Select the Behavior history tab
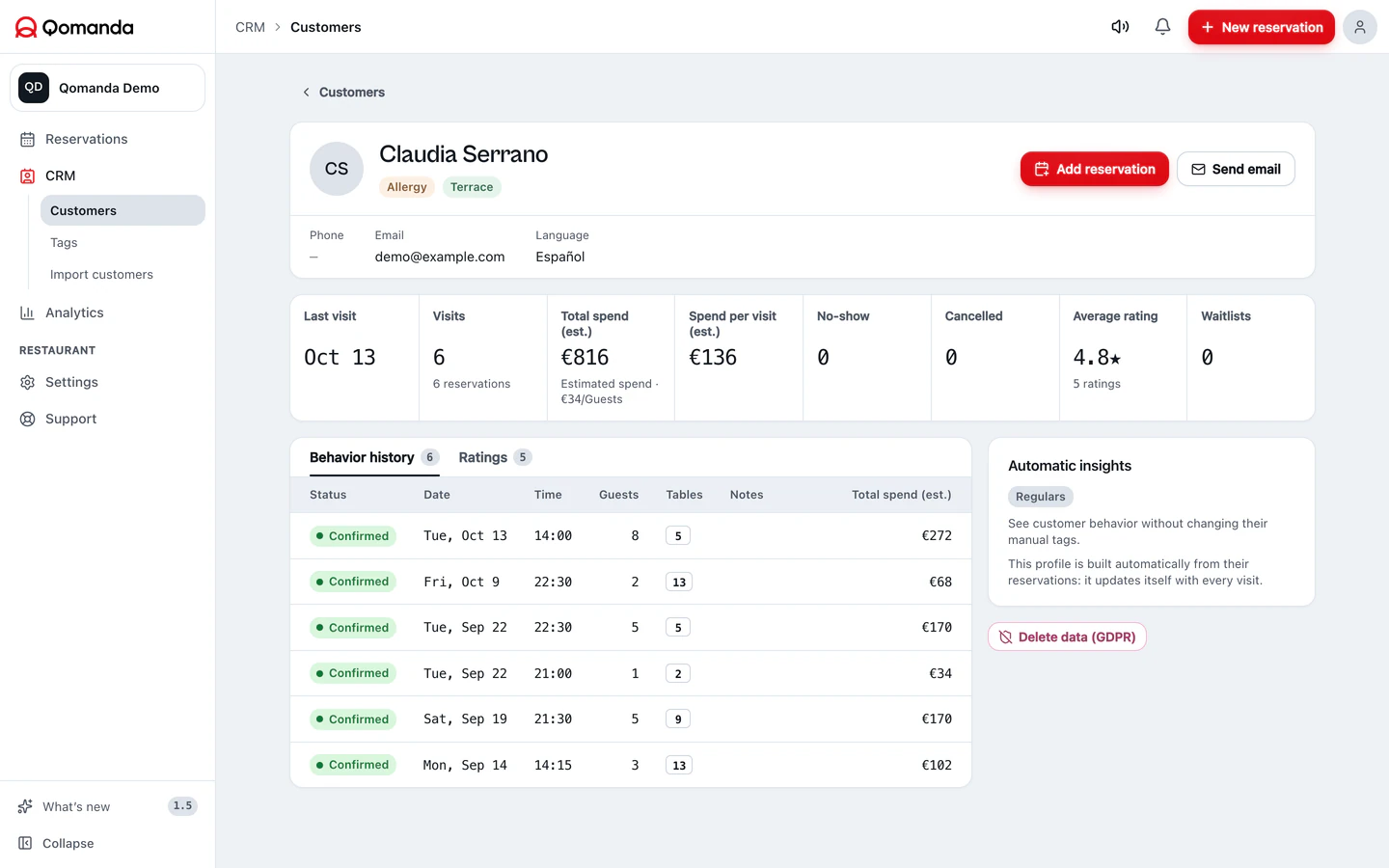 point(374,457)
